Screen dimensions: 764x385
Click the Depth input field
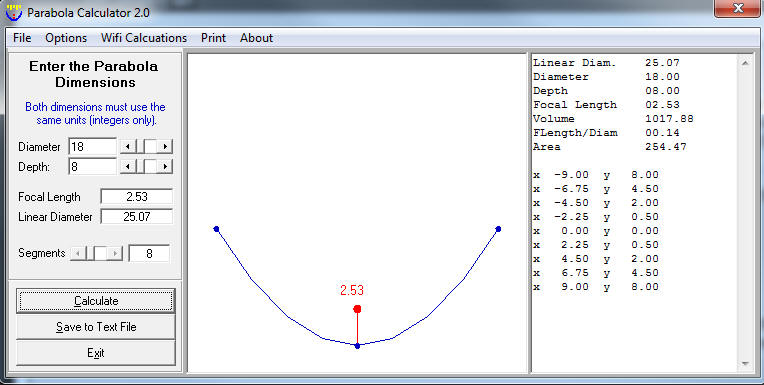tap(93, 167)
